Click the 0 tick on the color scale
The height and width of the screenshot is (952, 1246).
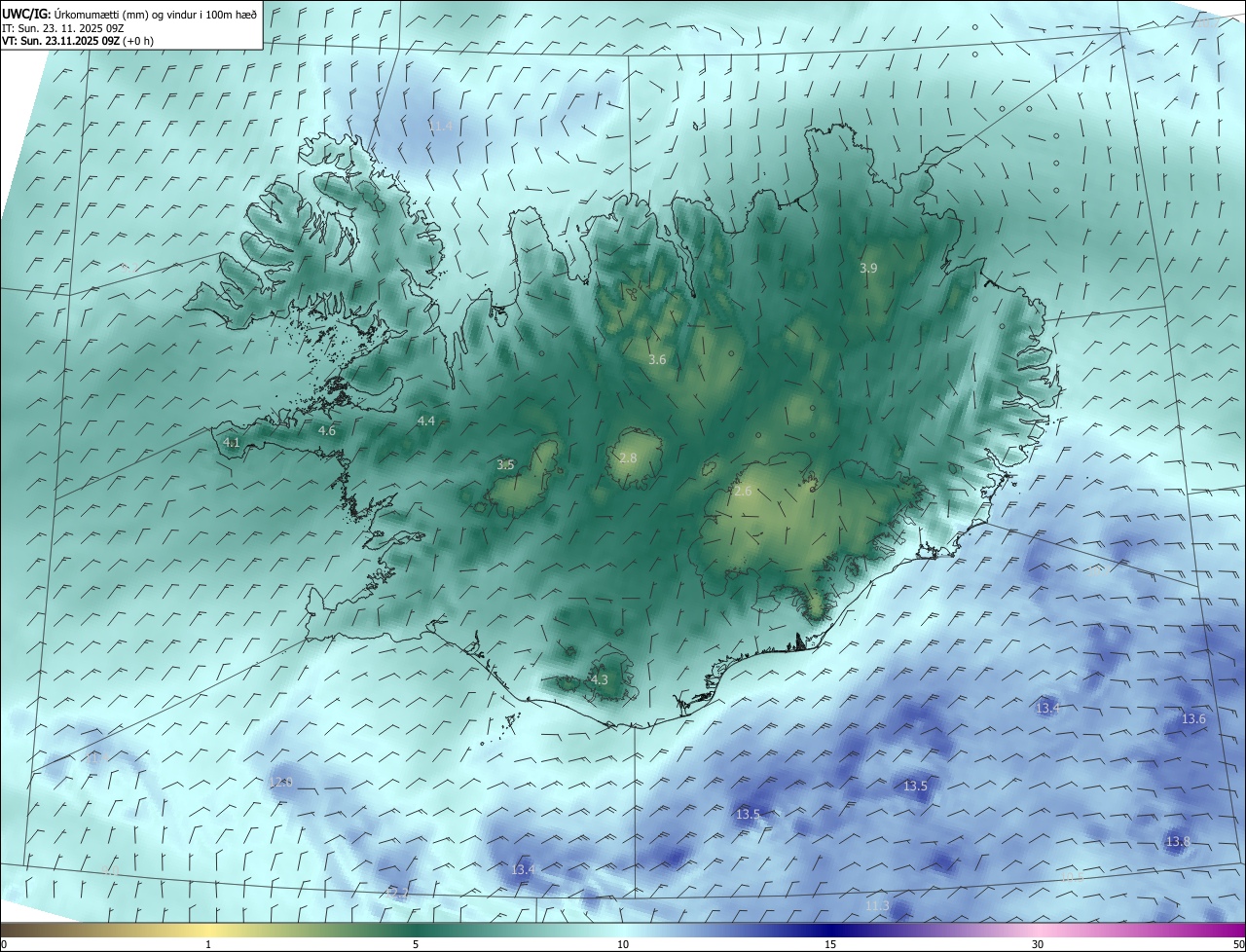pos(4,944)
